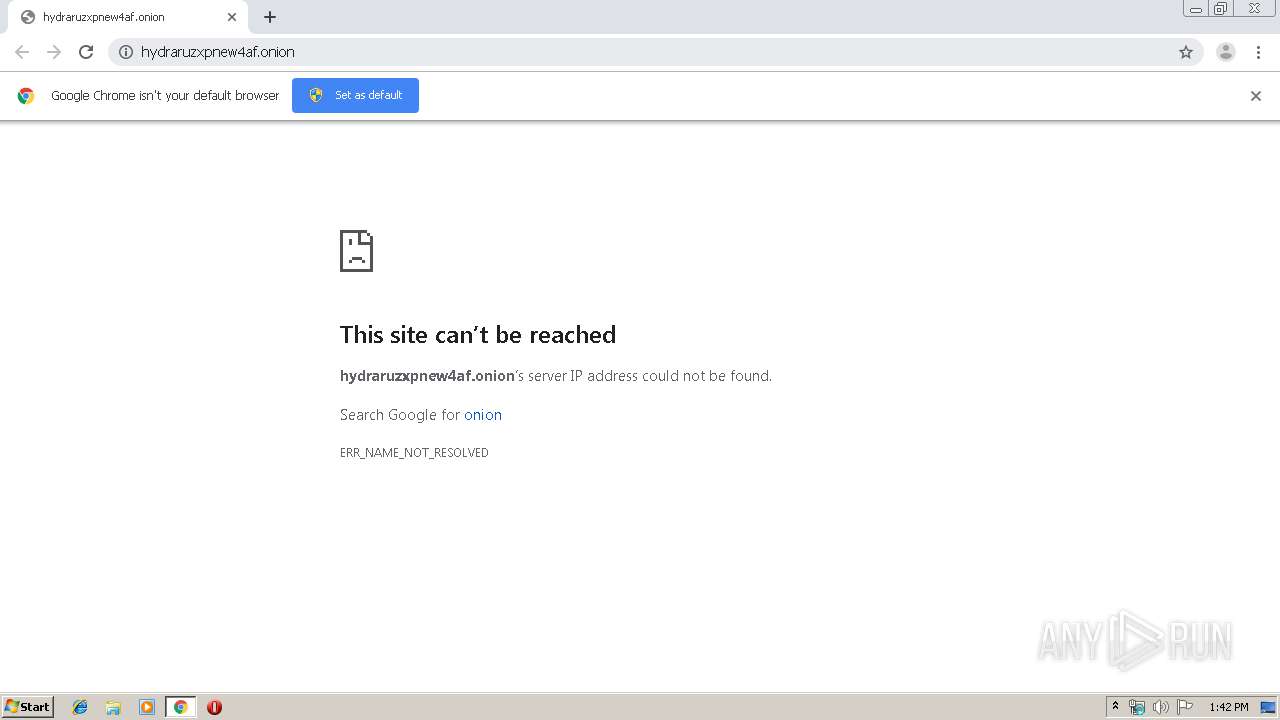Close the hydraruzxpnew4af.onion tab

tap(232, 17)
